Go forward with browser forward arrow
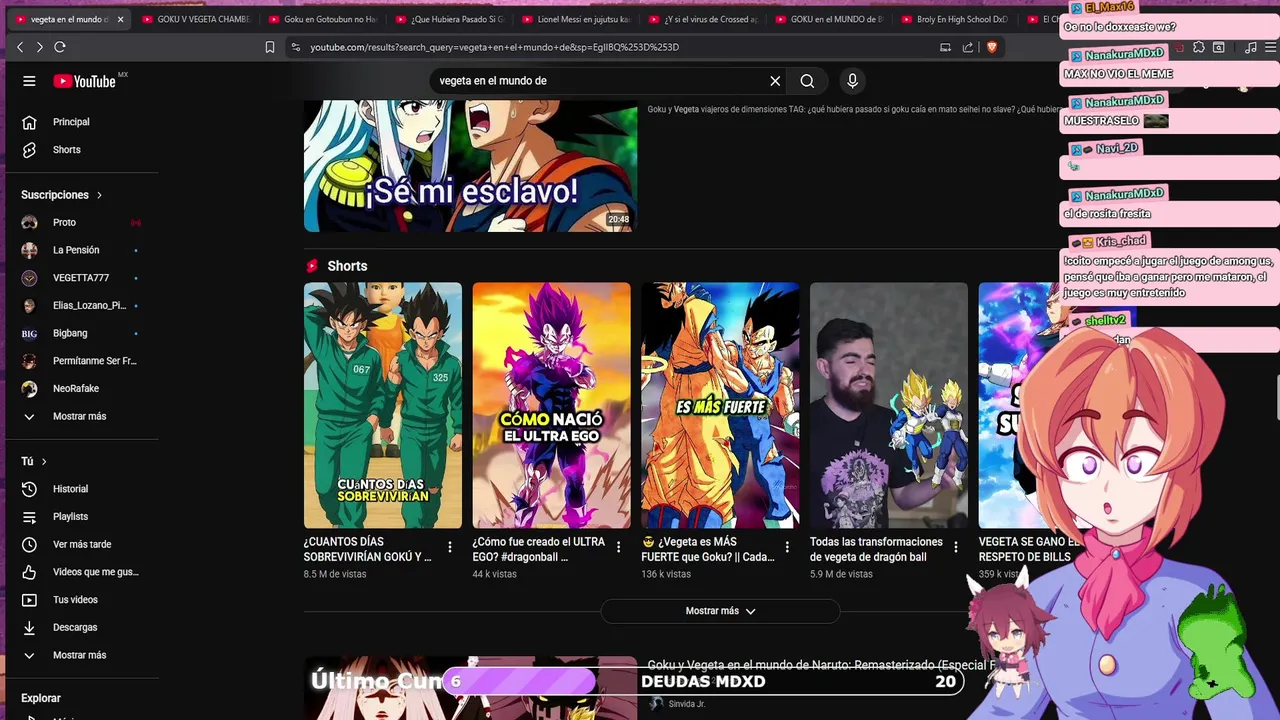This screenshot has height=720, width=1280. (40, 47)
